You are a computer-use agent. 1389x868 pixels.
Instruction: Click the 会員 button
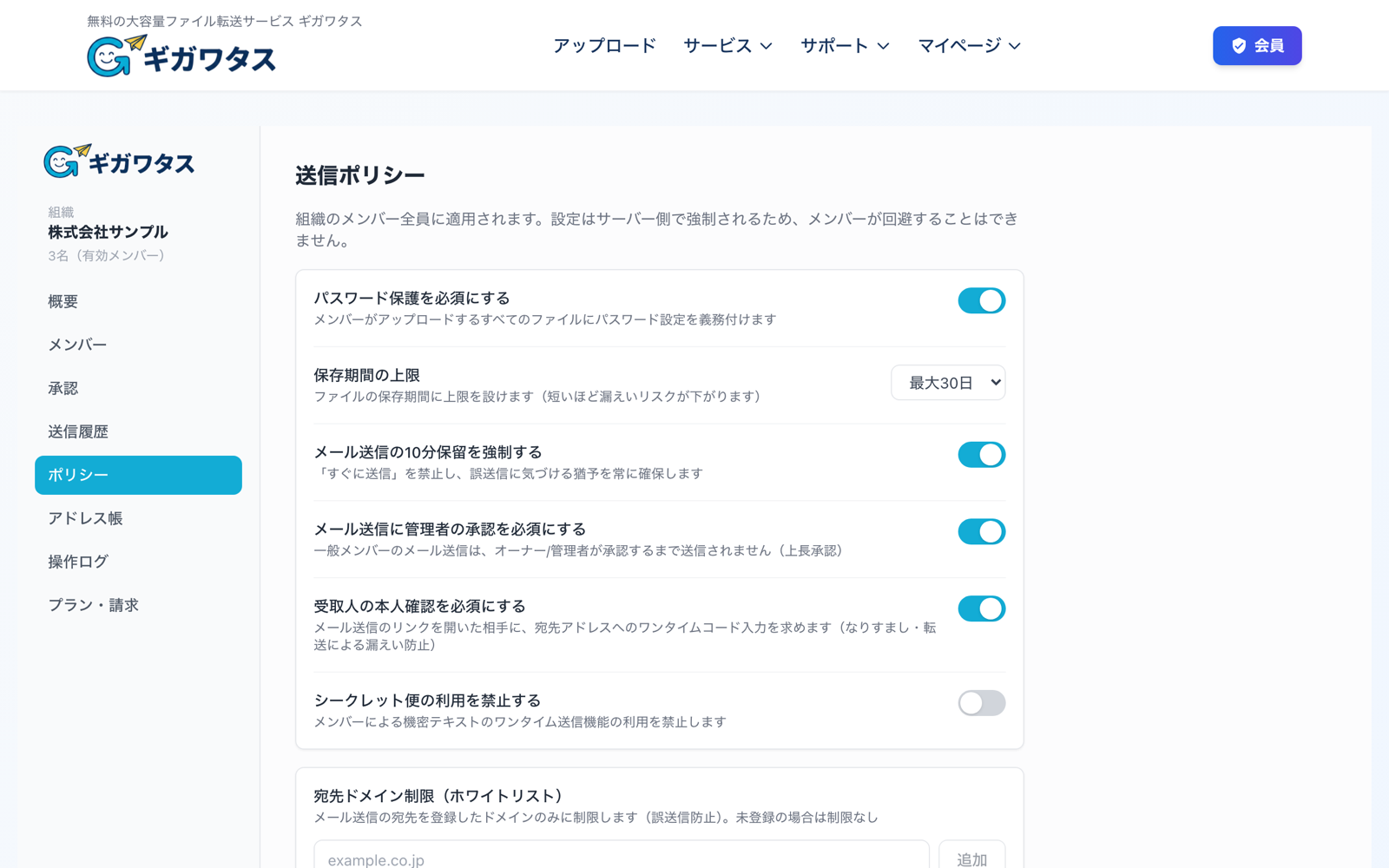(x=1257, y=46)
